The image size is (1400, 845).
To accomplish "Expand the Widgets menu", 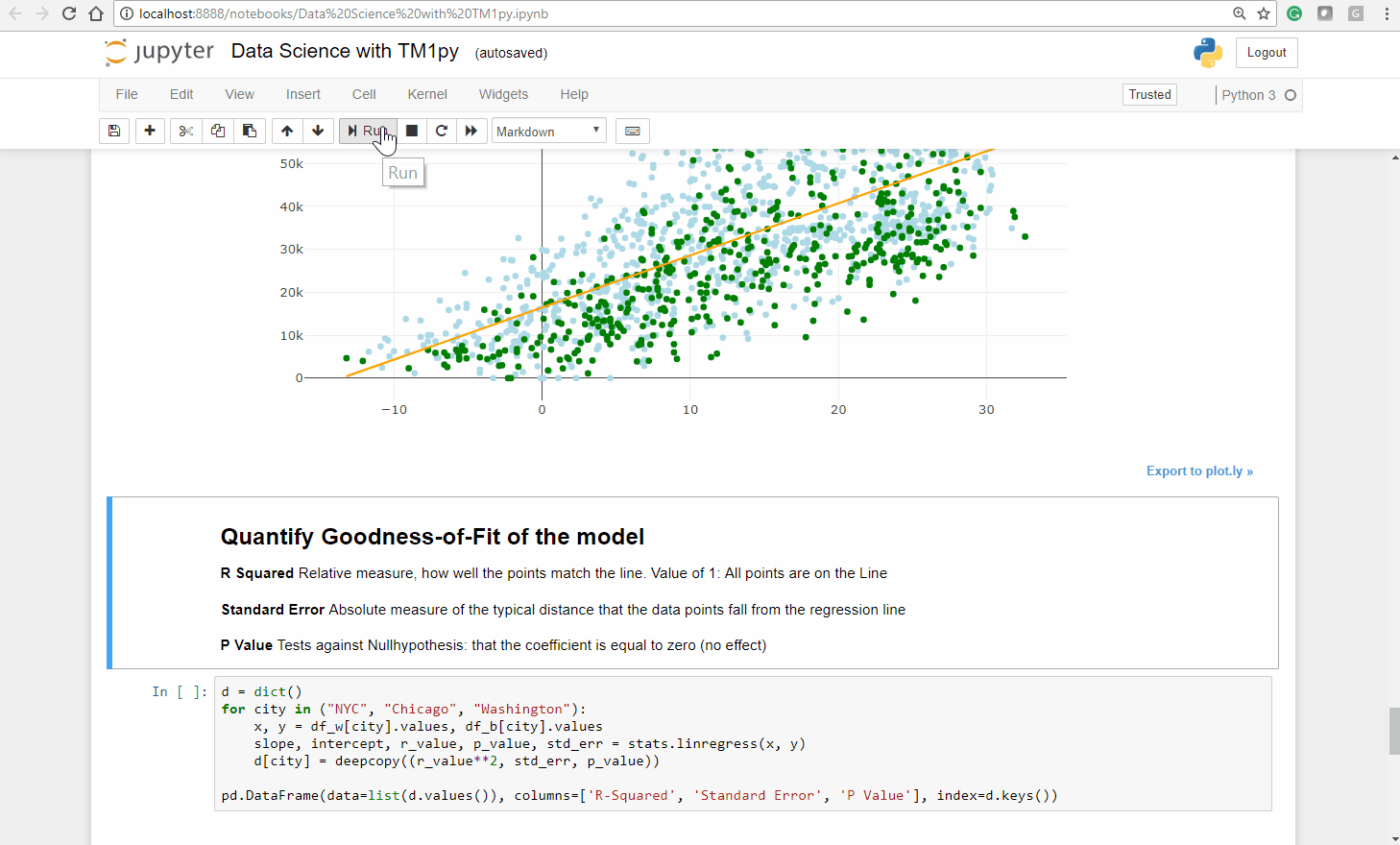I will click(x=503, y=94).
